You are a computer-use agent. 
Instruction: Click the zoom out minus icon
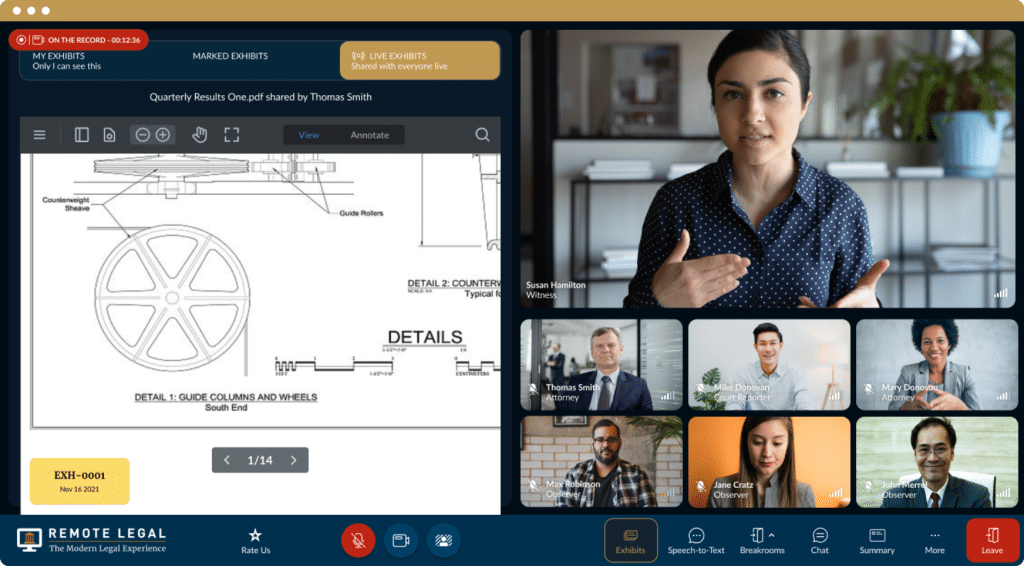click(142, 135)
